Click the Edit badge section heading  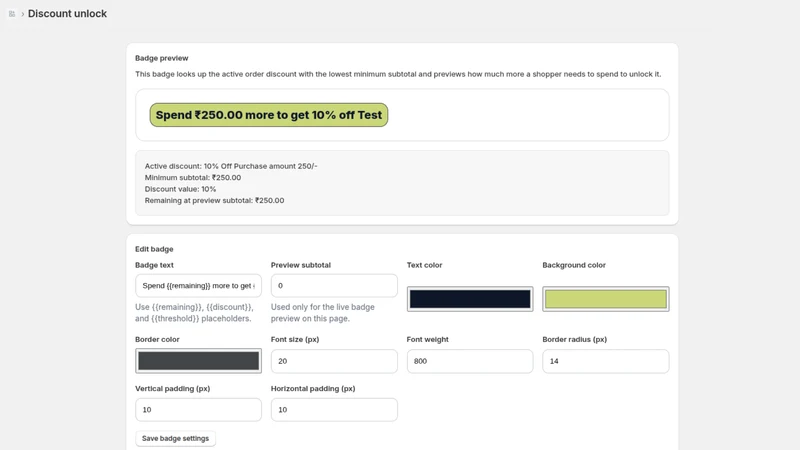[x=154, y=249]
